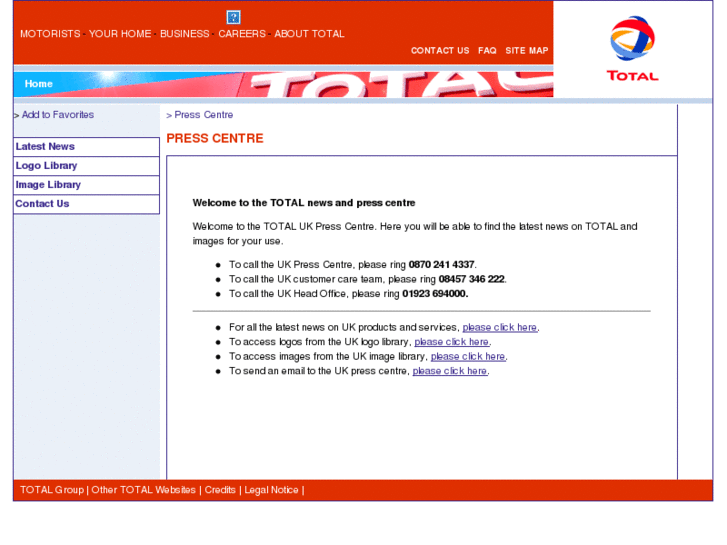Go to CONTACT US in header

440,51
